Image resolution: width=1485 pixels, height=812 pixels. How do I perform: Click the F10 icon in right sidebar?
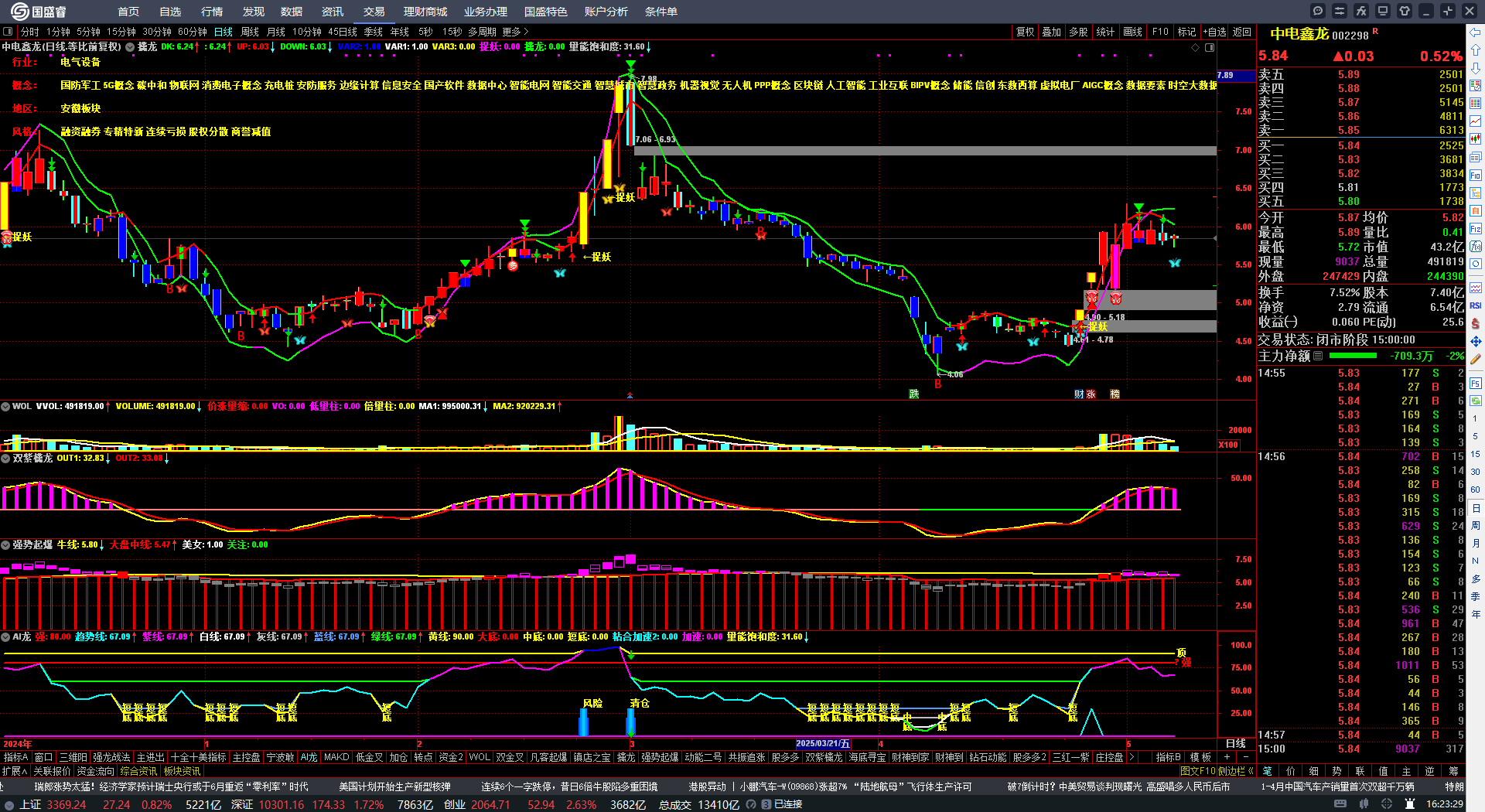click(1476, 176)
